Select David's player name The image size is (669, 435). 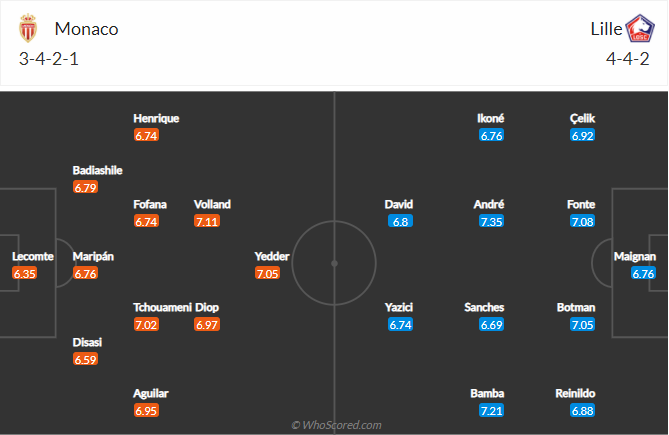click(399, 204)
